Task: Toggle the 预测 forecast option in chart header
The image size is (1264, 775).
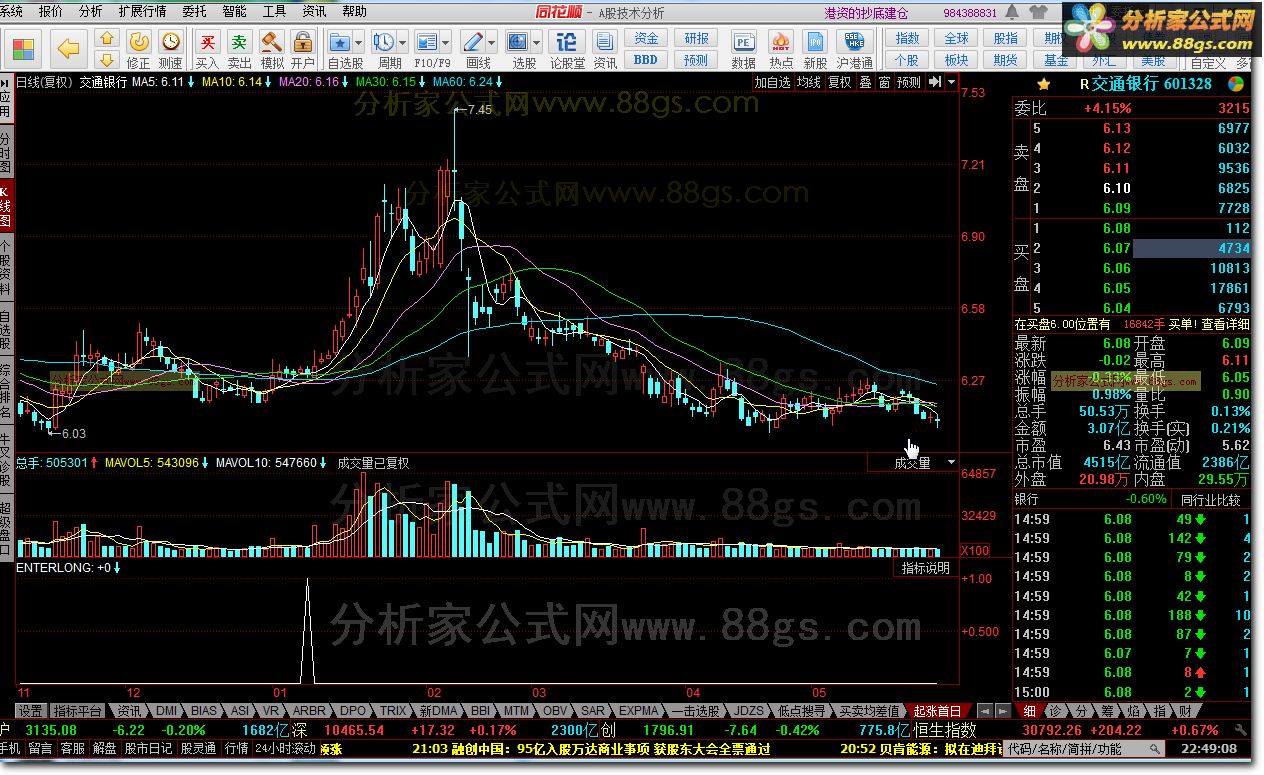Action: [909, 82]
